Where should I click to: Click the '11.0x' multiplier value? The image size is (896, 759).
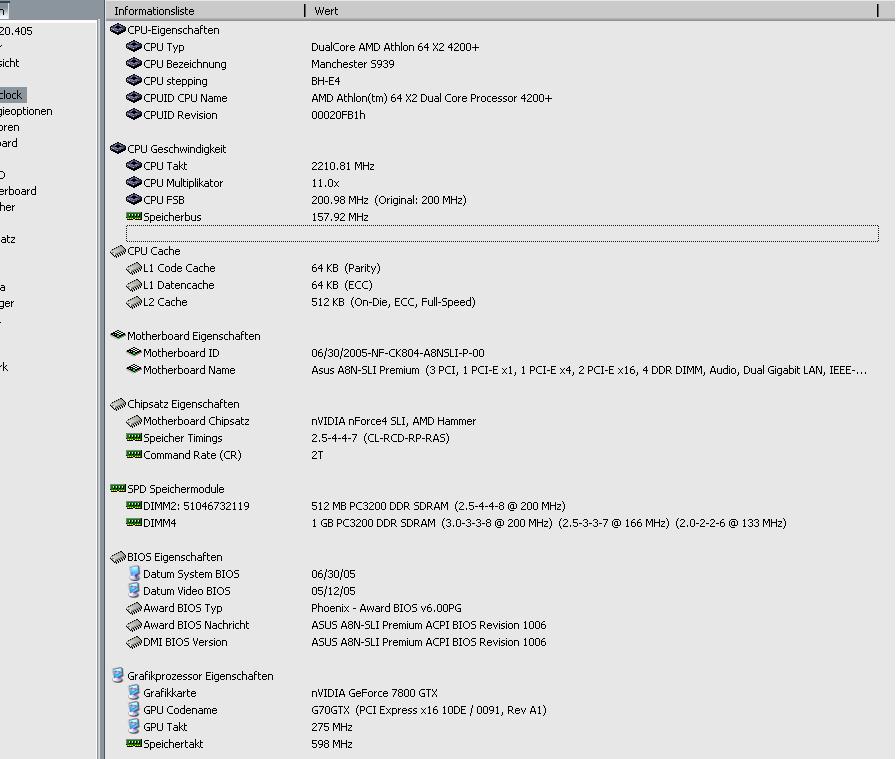click(325, 183)
